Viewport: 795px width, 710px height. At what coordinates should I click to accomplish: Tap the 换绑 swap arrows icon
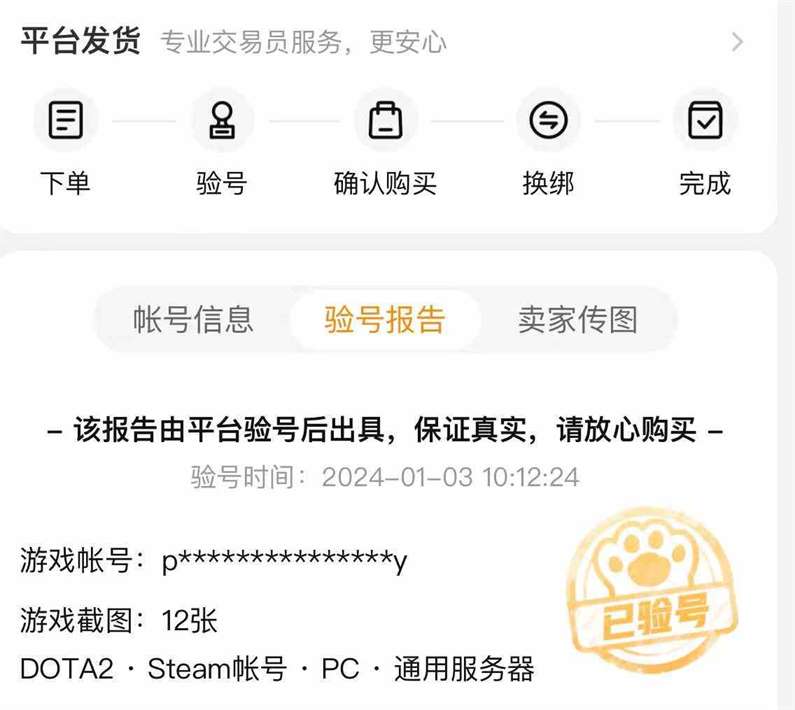(x=548, y=120)
